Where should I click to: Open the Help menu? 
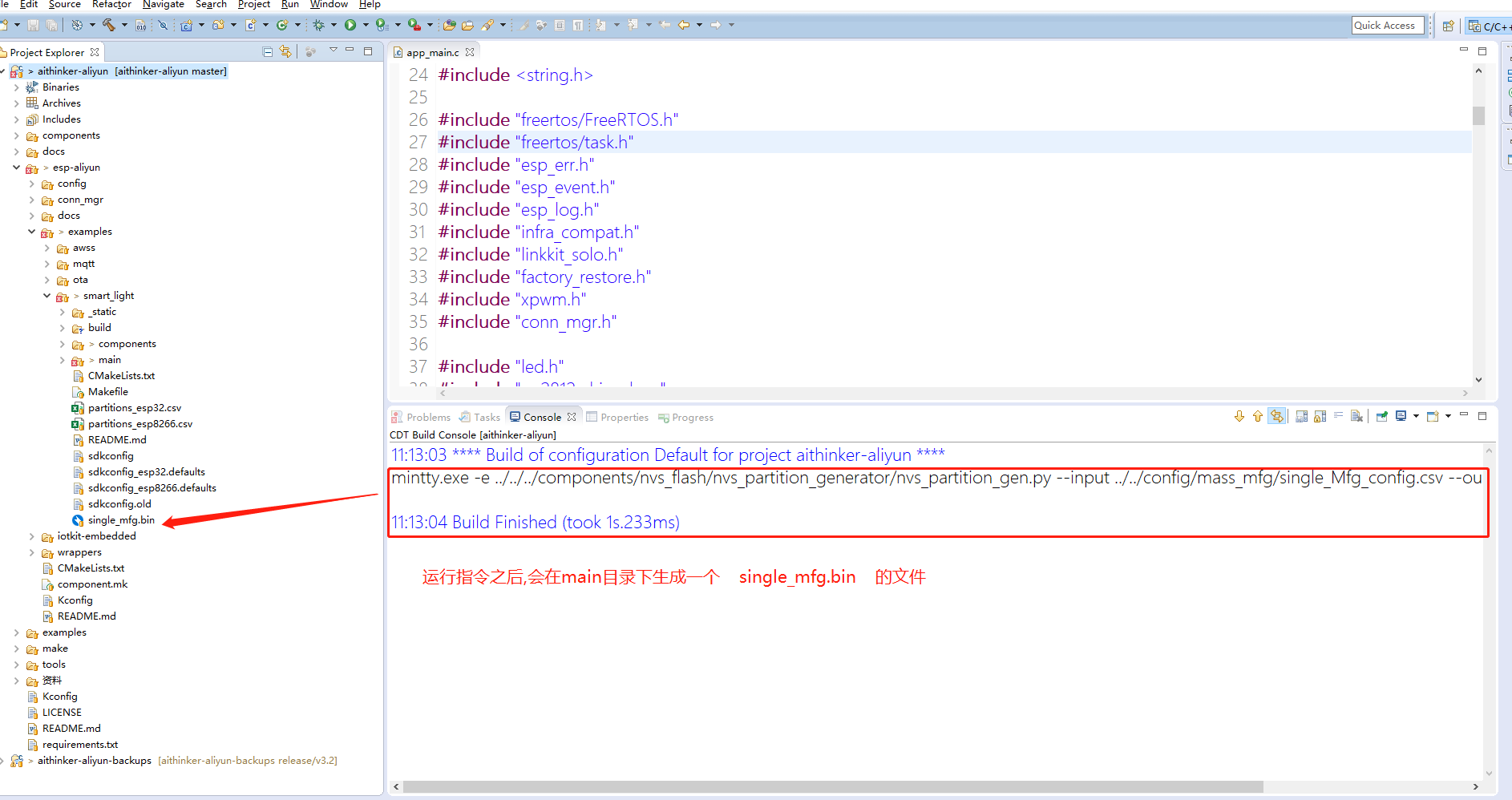[x=370, y=5]
